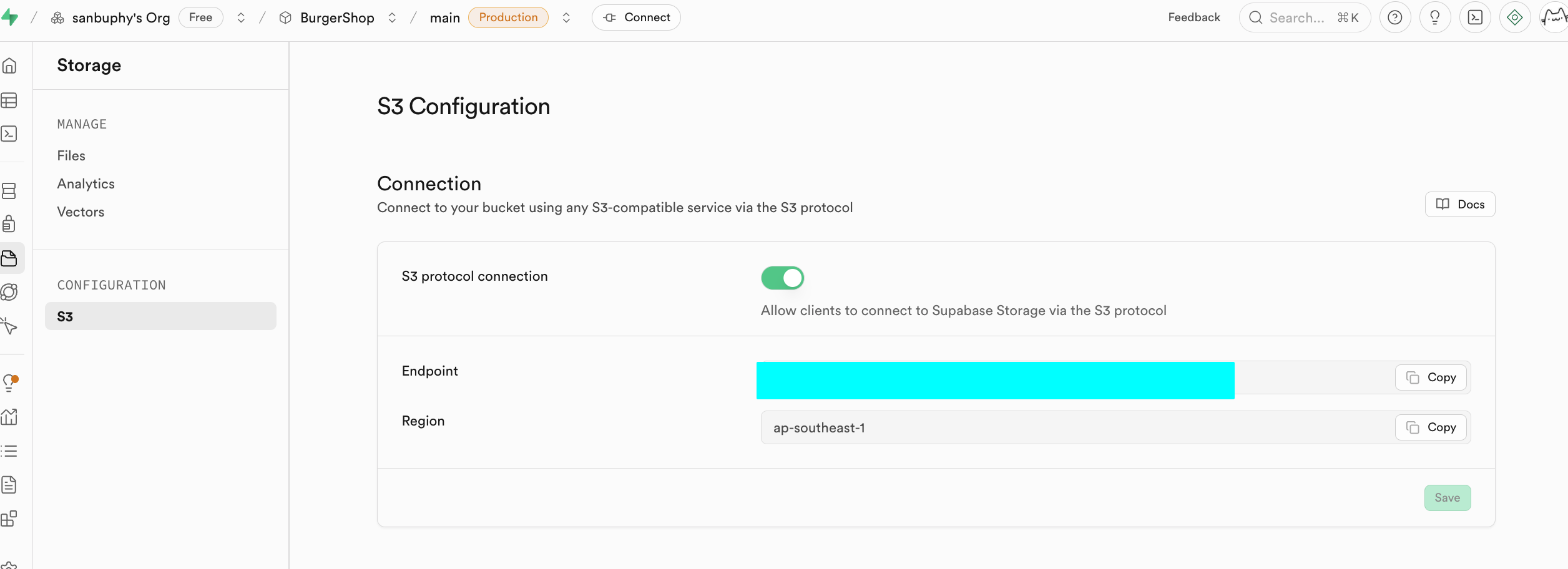Image resolution: width=1568 pixels, height=569 pixels.
Task: Open the Database sidebar icon
Action: click(9, 191)
